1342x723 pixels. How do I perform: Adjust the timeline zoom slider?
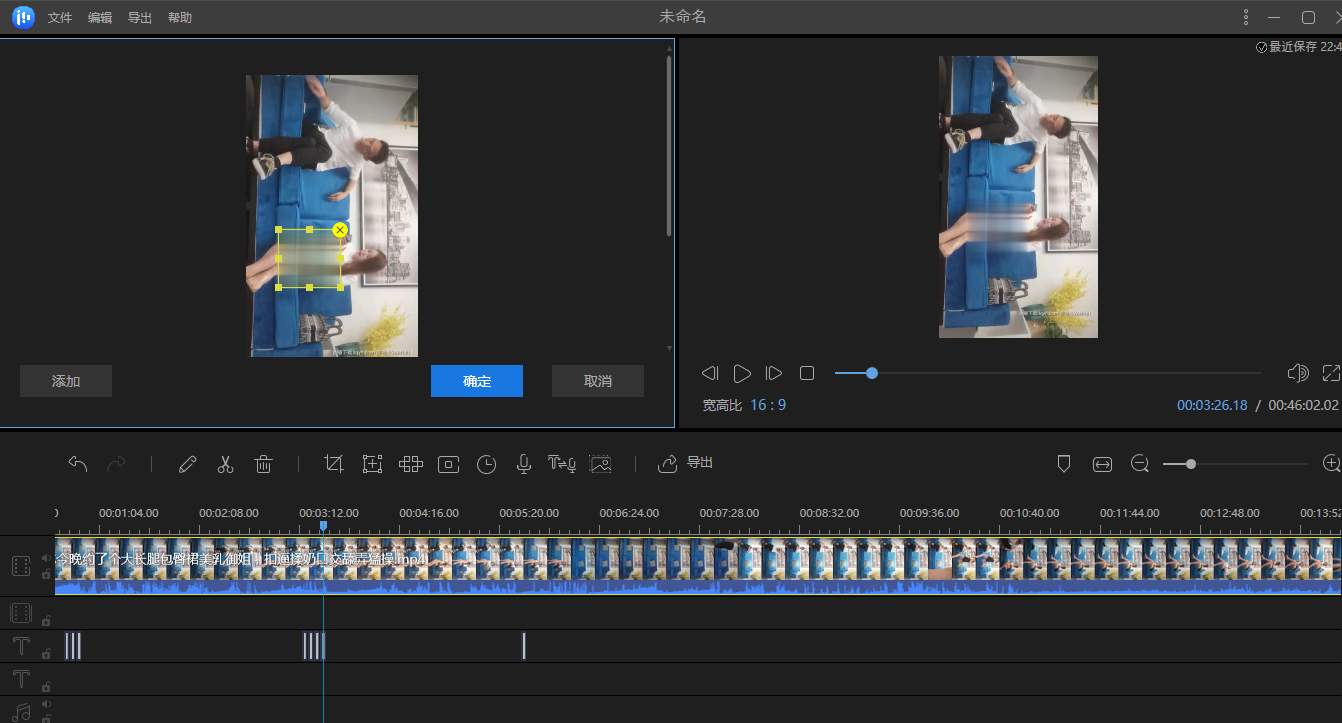click(x=1190, y=463)
